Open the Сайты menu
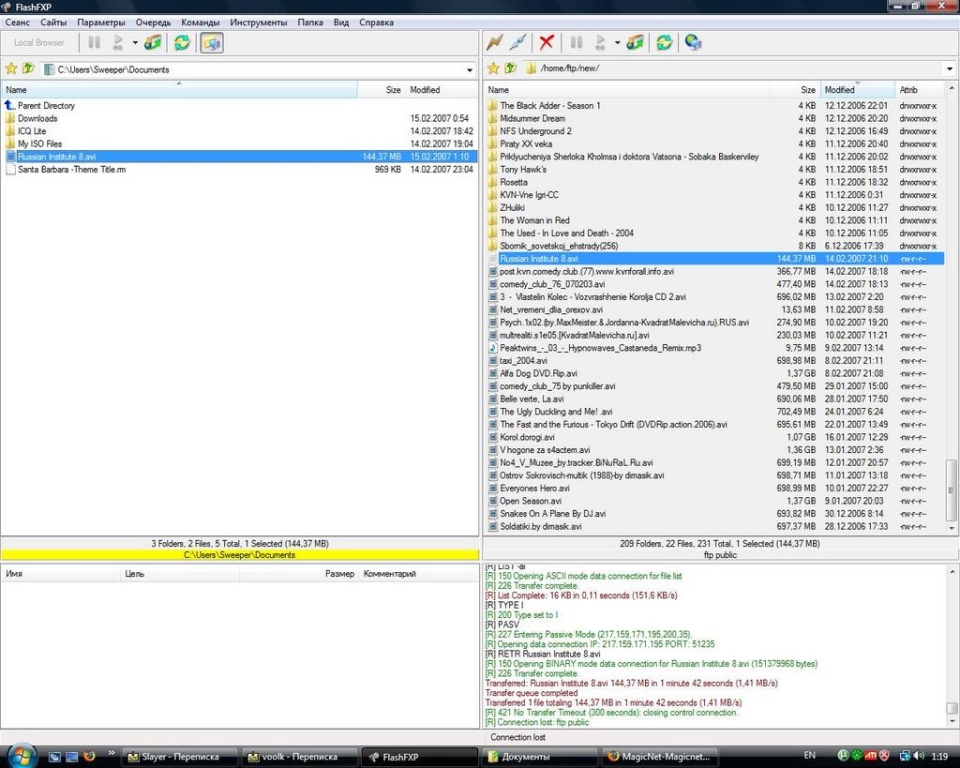The image size is (960, 768). coord(53,22)
